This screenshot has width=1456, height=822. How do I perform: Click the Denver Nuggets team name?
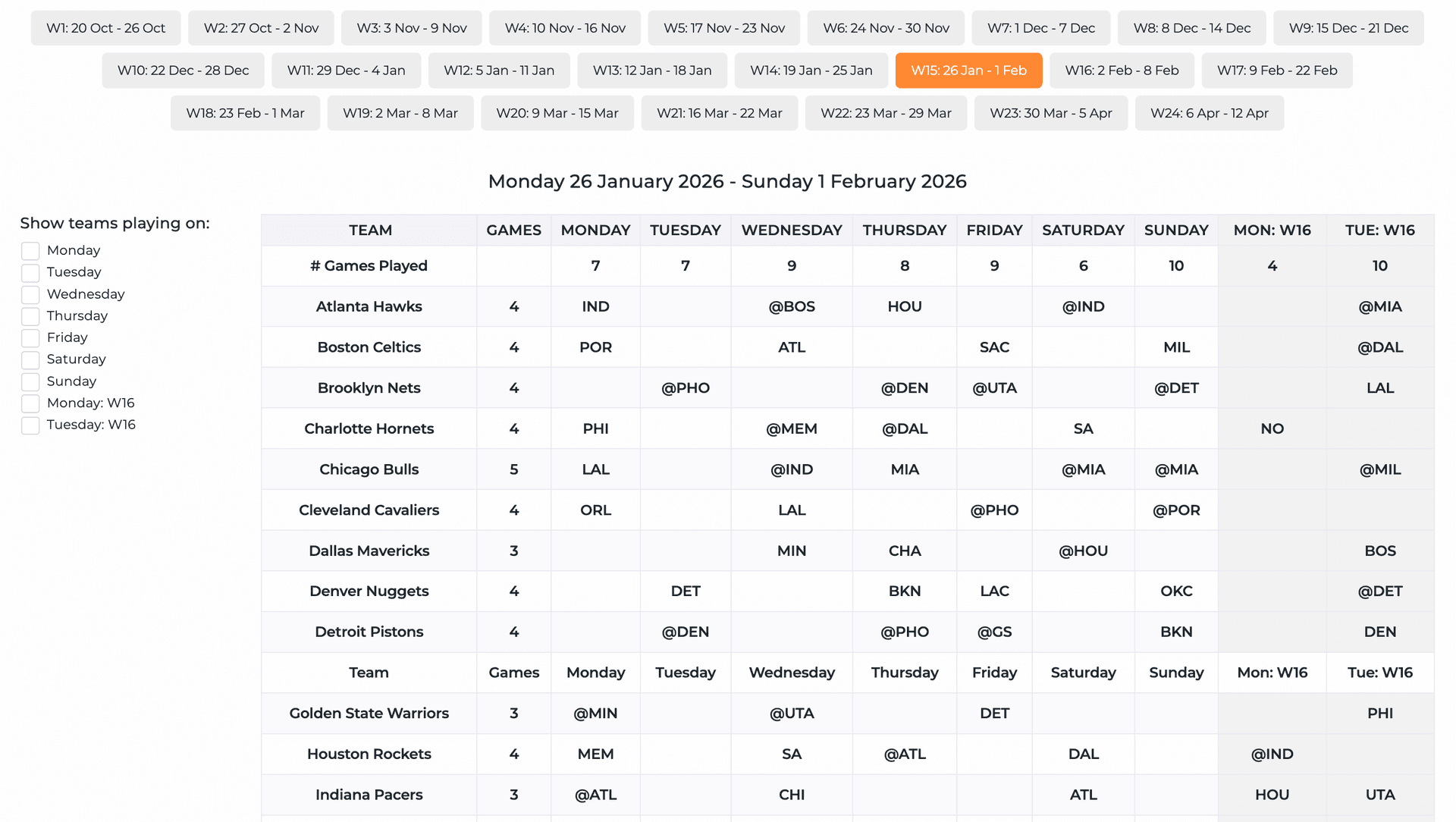tap(369, 591)
